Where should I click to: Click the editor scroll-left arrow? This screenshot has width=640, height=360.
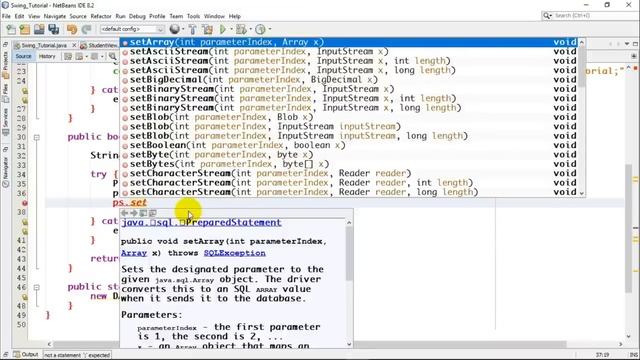pos(49,344)
